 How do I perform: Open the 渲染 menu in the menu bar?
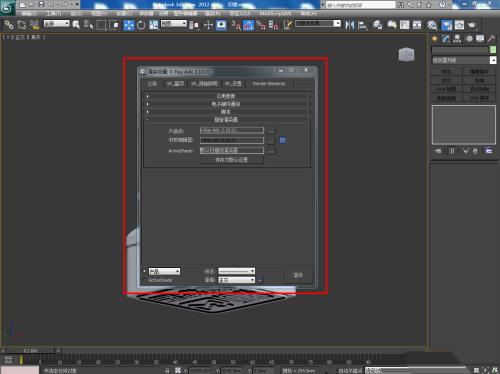(x=212, y=13)
